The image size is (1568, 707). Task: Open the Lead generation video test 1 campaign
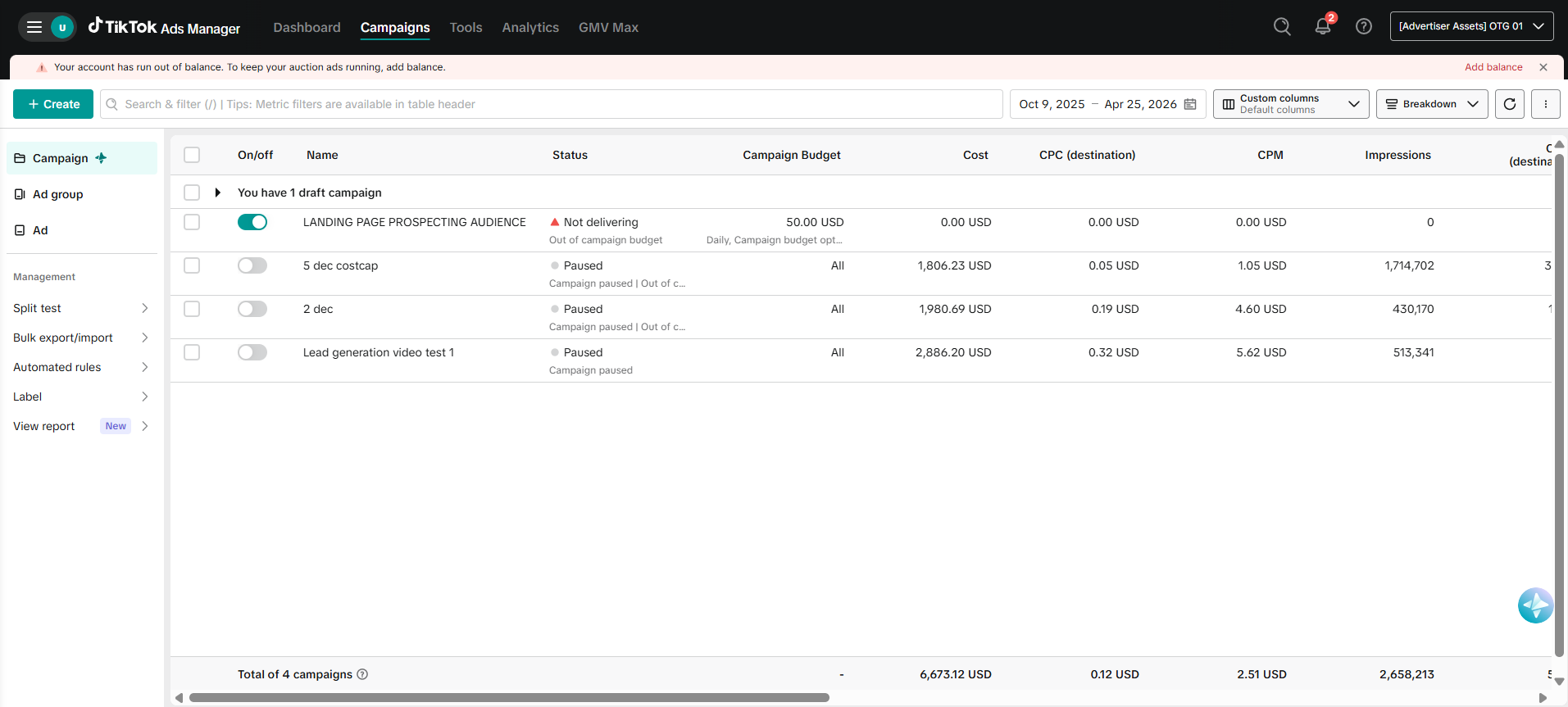(379, 352)
